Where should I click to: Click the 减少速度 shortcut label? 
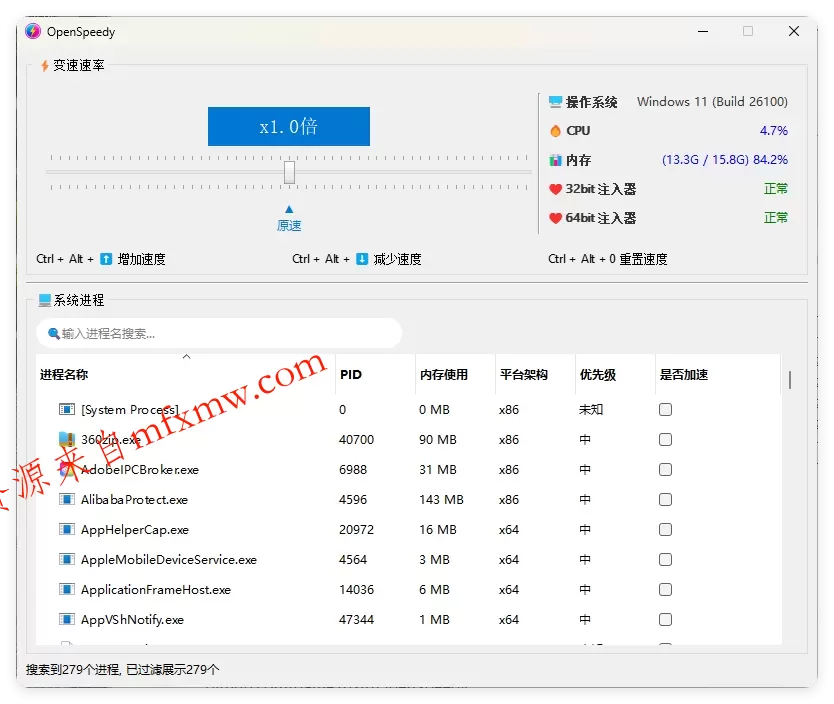click(x=397, y=259)
